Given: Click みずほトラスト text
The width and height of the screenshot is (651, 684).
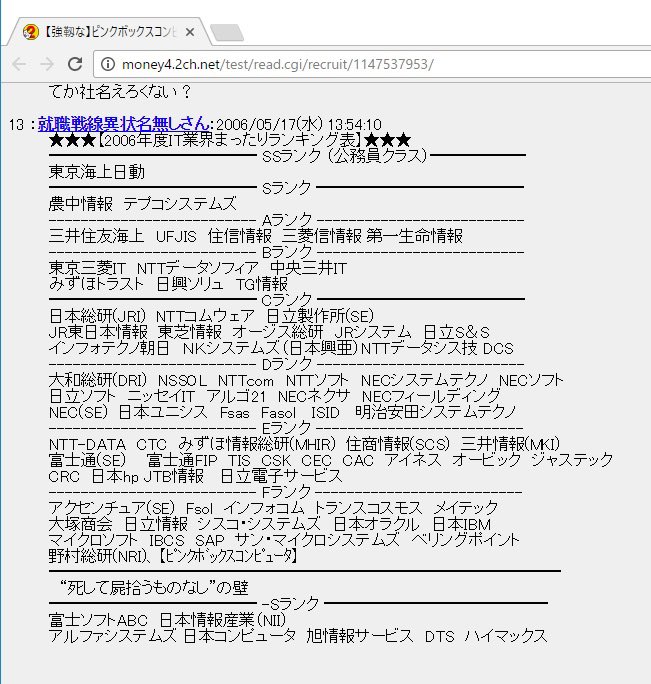Looking at the screenshot, I should click(x=96, y=284).
